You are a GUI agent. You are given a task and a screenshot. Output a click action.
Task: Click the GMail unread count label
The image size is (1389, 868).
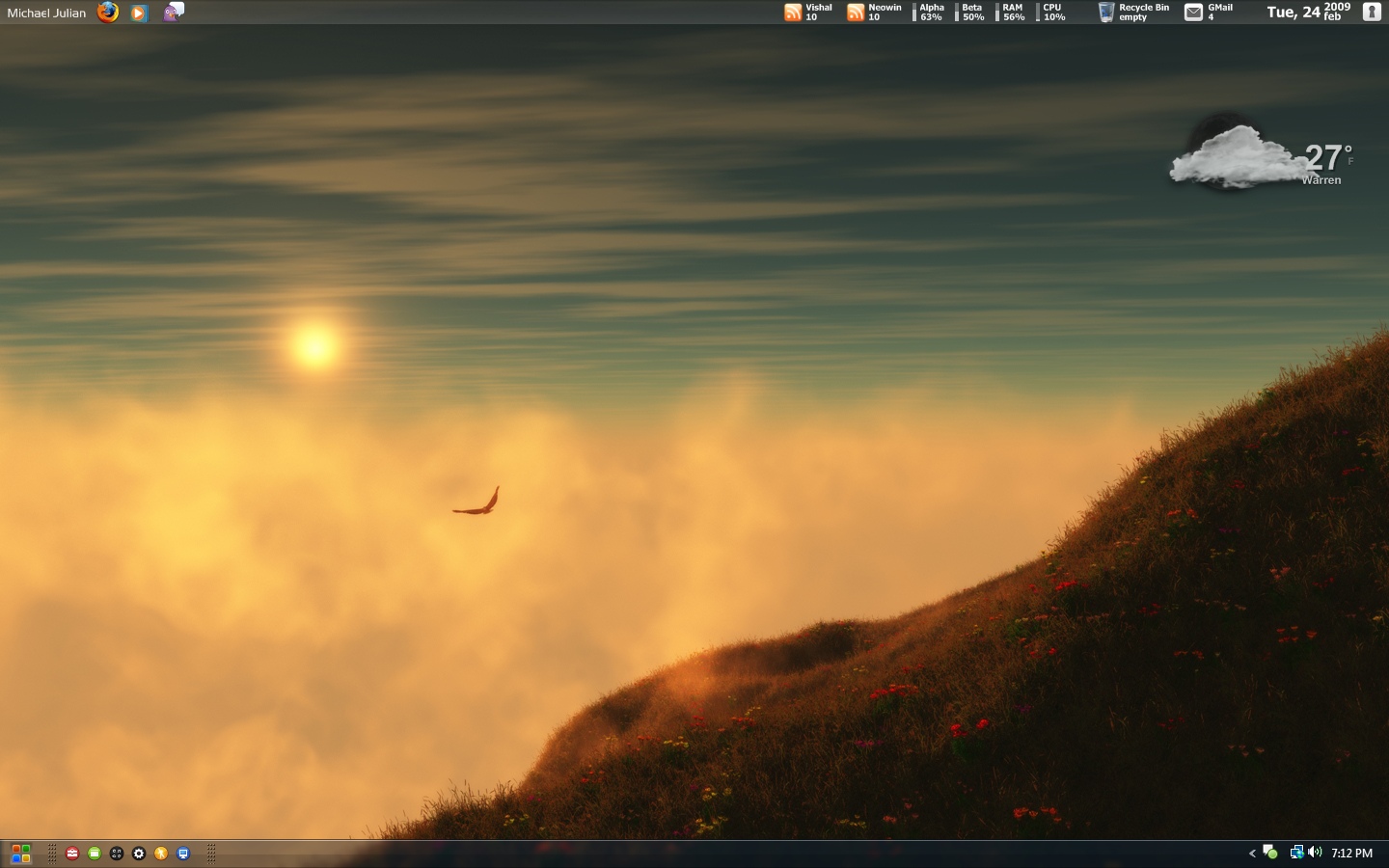point(1220,13)
